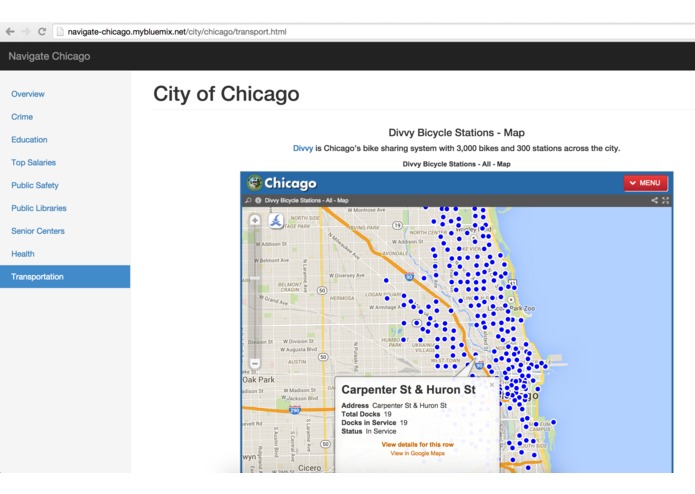The image size is (695, 494).
Task: Expand the red MENU dropdown
Action: click(x=645, y=183)
